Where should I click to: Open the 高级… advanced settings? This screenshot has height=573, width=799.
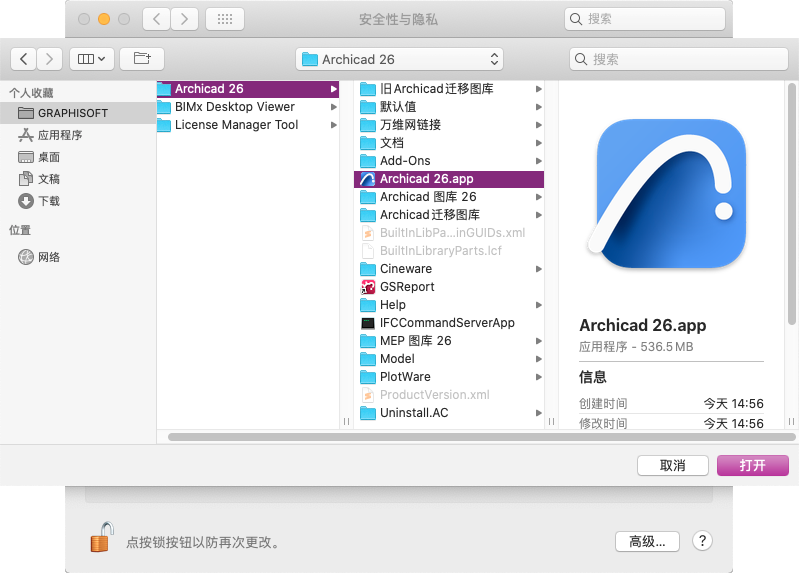(647, 541)
